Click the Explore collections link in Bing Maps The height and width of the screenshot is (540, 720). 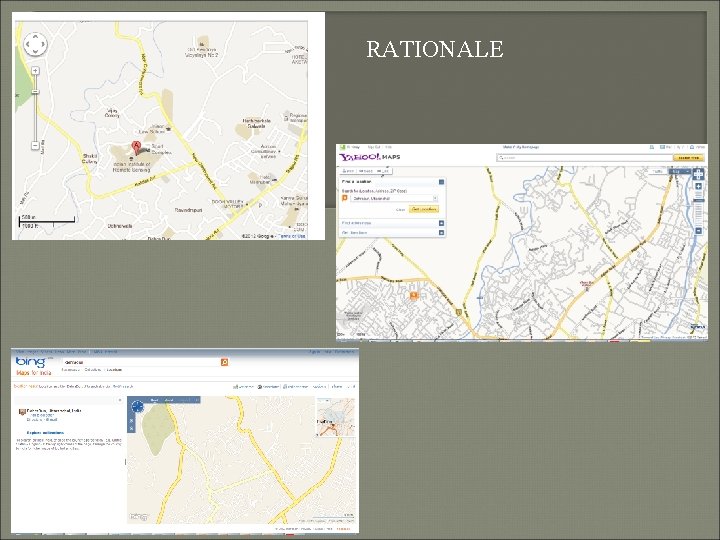45,433
